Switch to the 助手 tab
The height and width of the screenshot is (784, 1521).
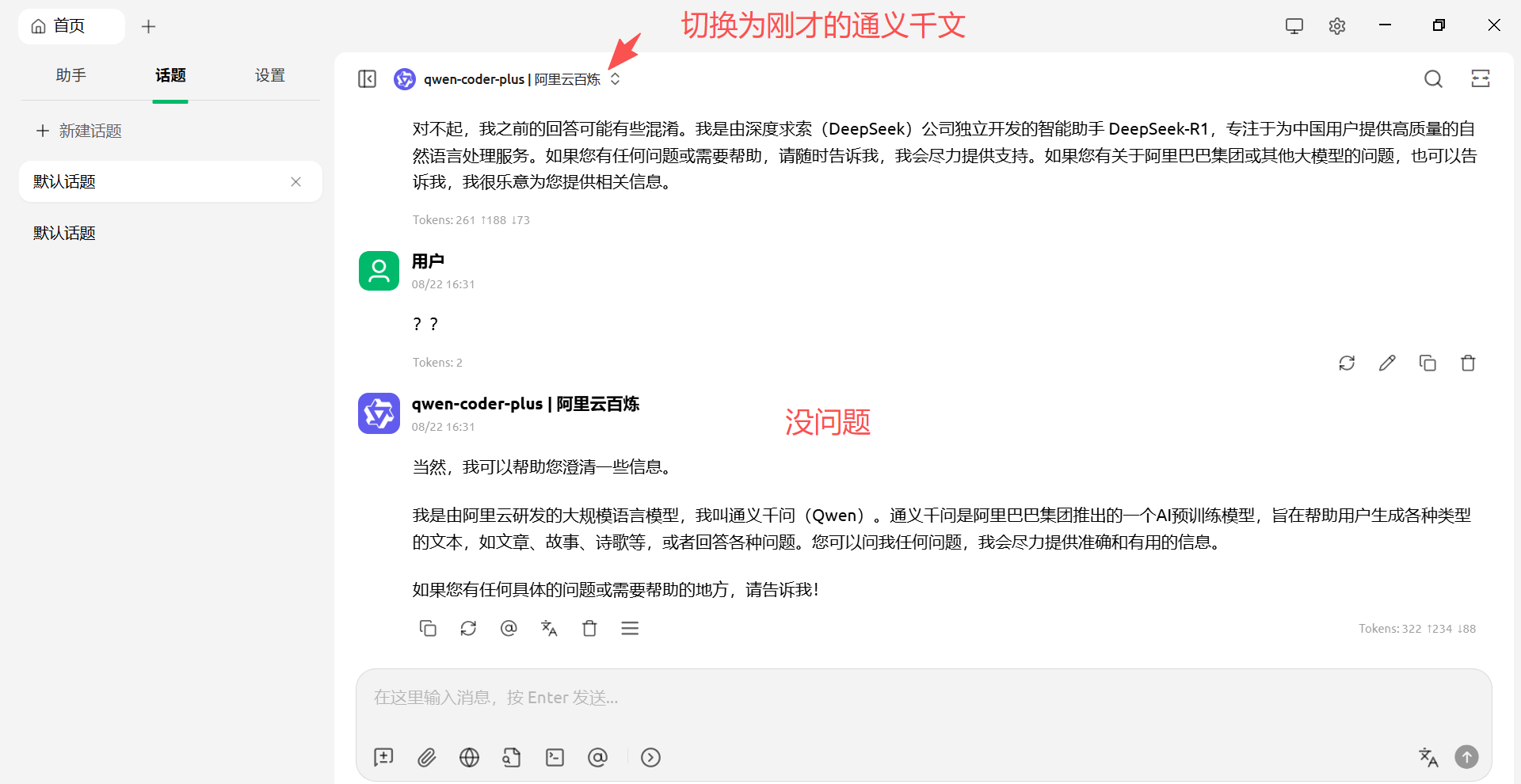[71, 75]
